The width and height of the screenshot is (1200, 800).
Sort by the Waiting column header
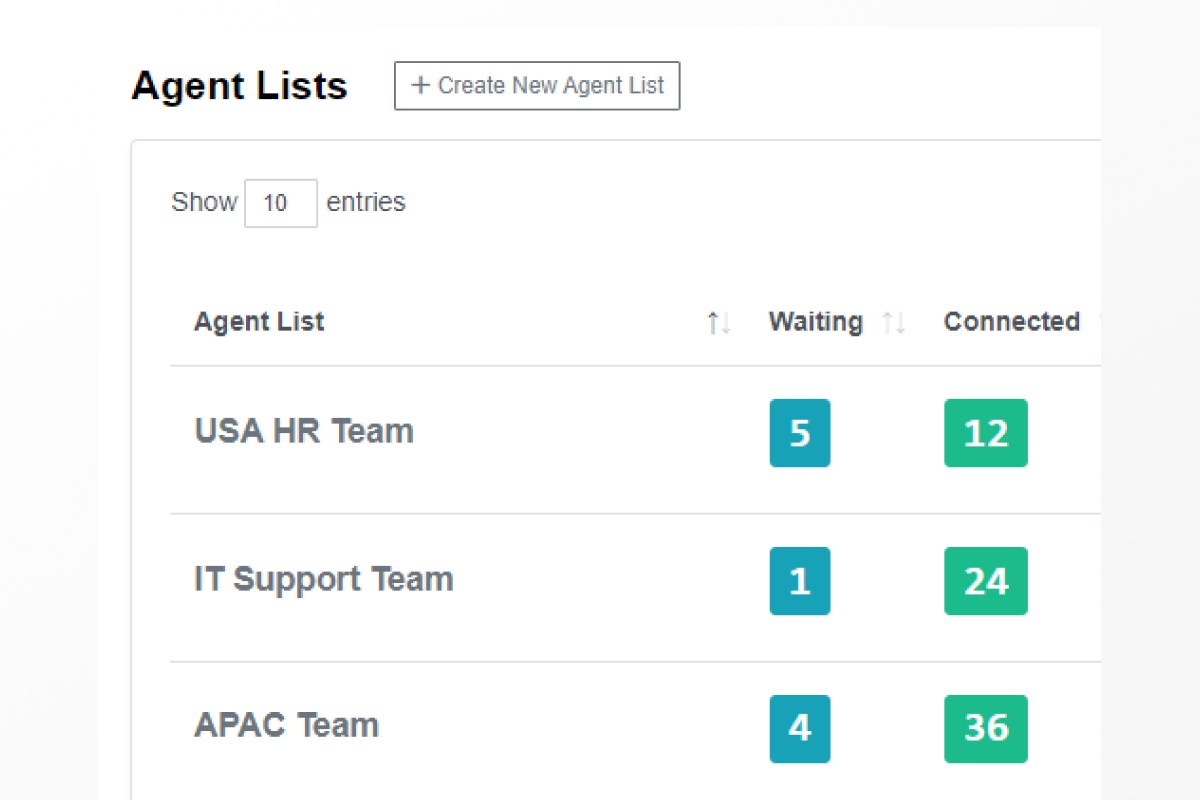[x=815, y=322]
